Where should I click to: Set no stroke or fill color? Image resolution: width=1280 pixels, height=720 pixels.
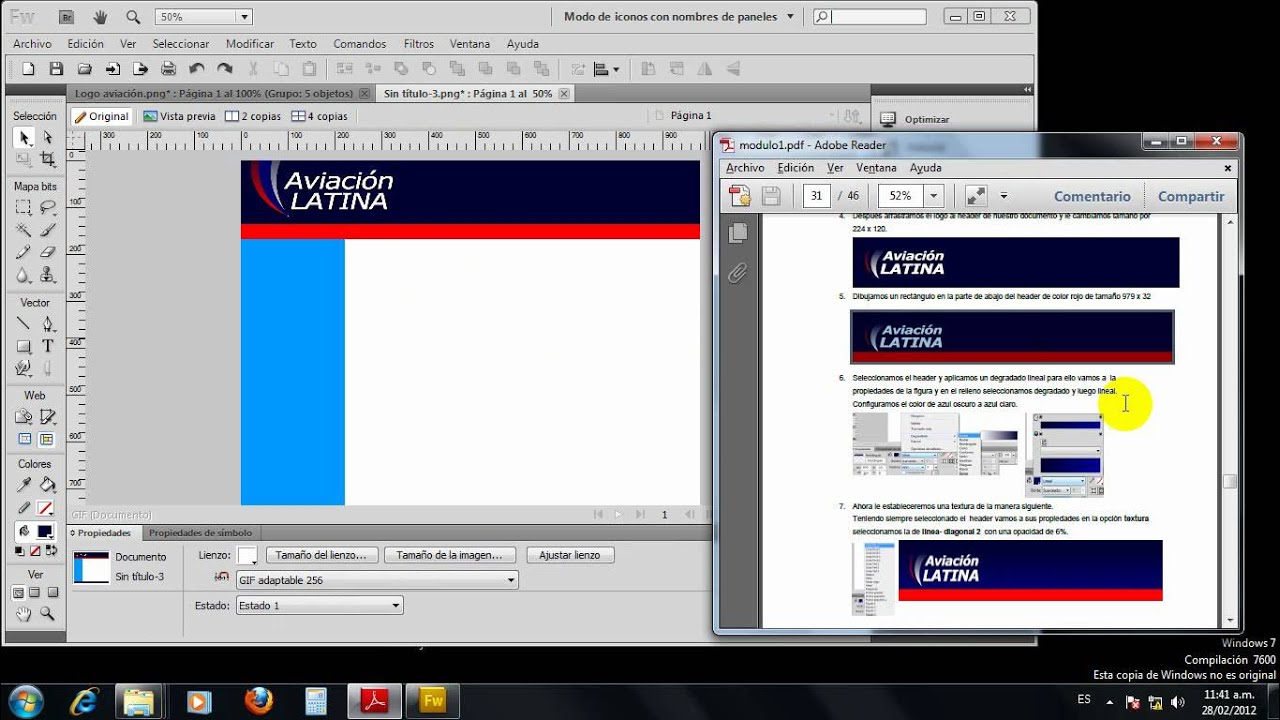(36, 551)
